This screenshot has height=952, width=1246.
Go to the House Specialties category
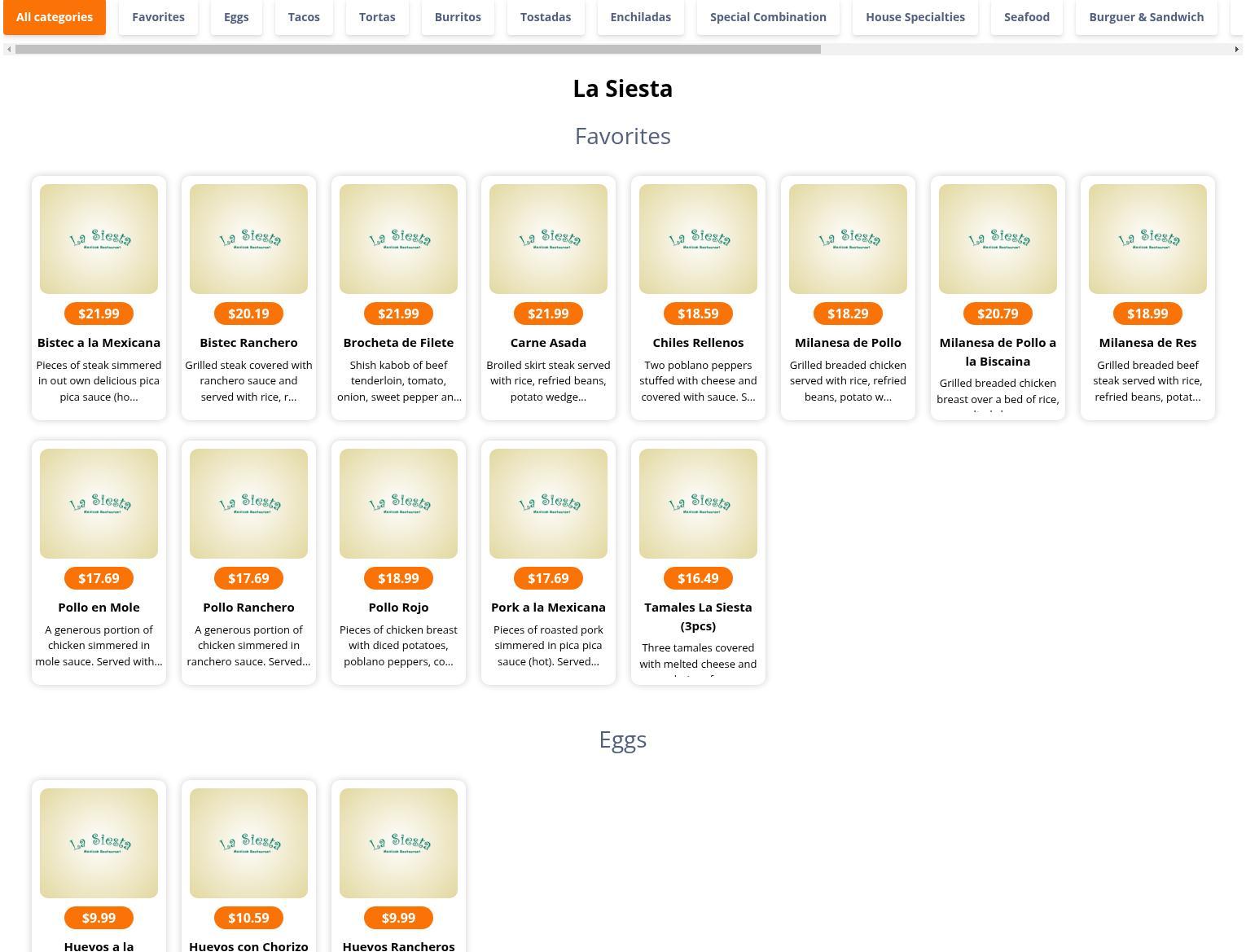(x=915, y=17)
